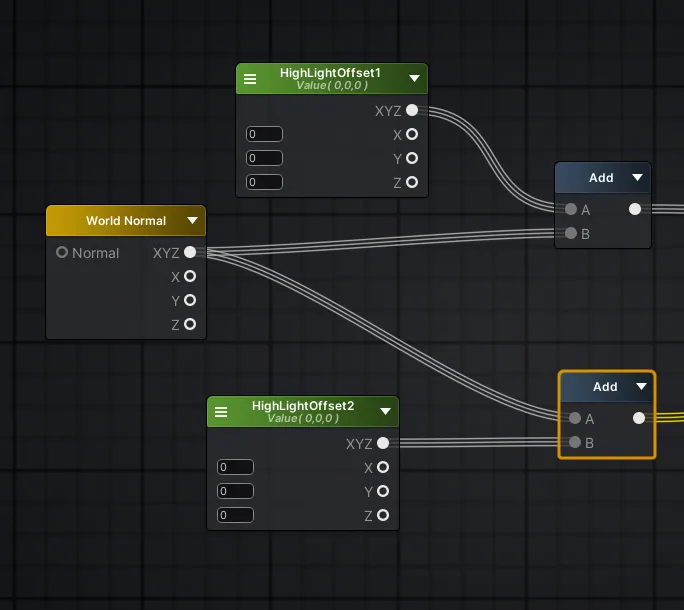
Task: Open the upper Add node dropdown arrow
Action: [x=637, y=178]
